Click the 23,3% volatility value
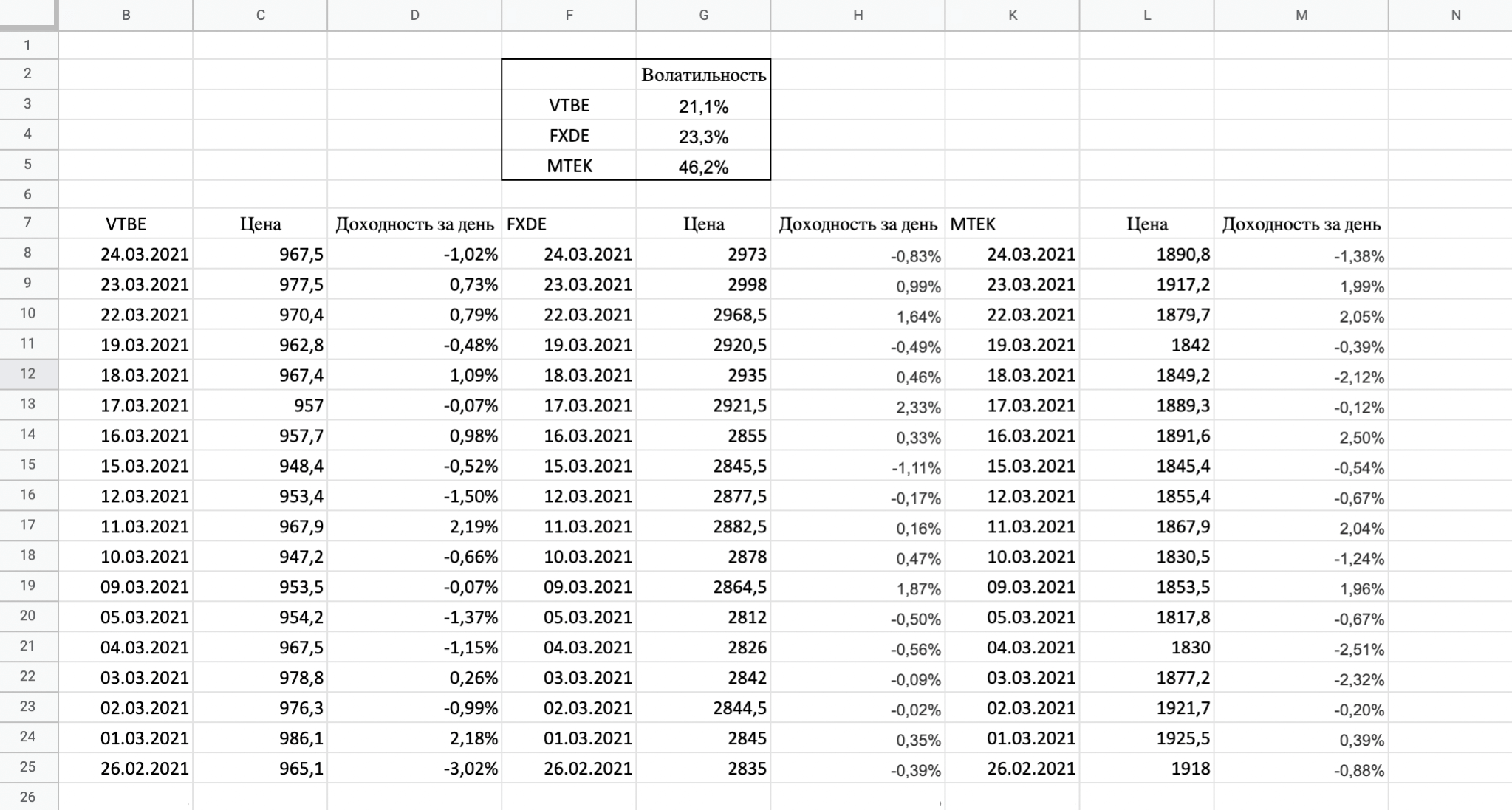This screenshot has height=810, width=1512. (x=703, y=135)
